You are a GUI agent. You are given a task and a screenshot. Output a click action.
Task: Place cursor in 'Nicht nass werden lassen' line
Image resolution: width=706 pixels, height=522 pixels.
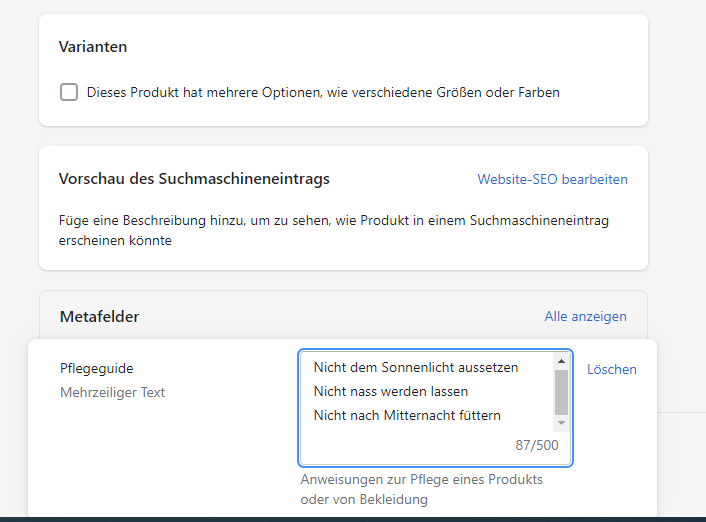(390, 391)
